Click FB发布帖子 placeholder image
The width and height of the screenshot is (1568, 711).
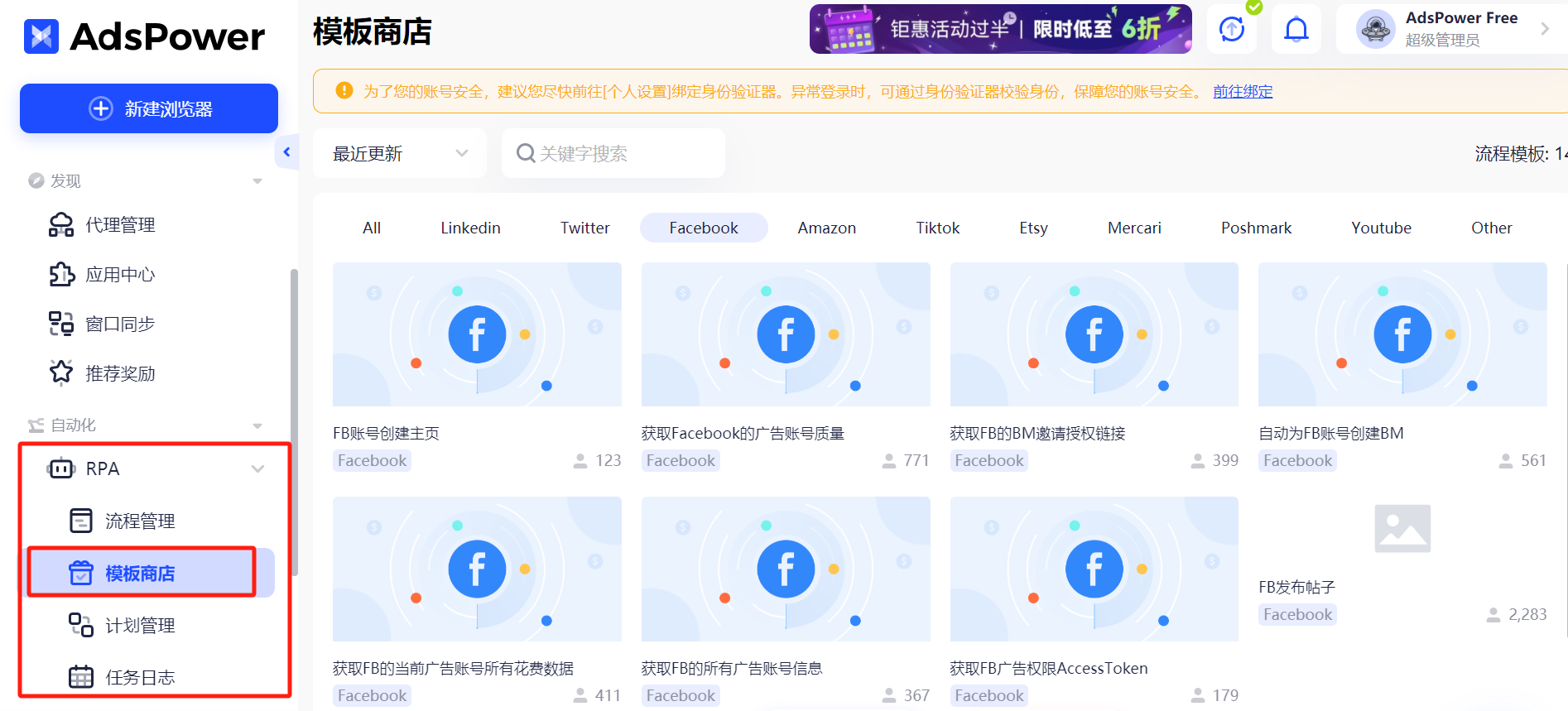point(1402,528)
